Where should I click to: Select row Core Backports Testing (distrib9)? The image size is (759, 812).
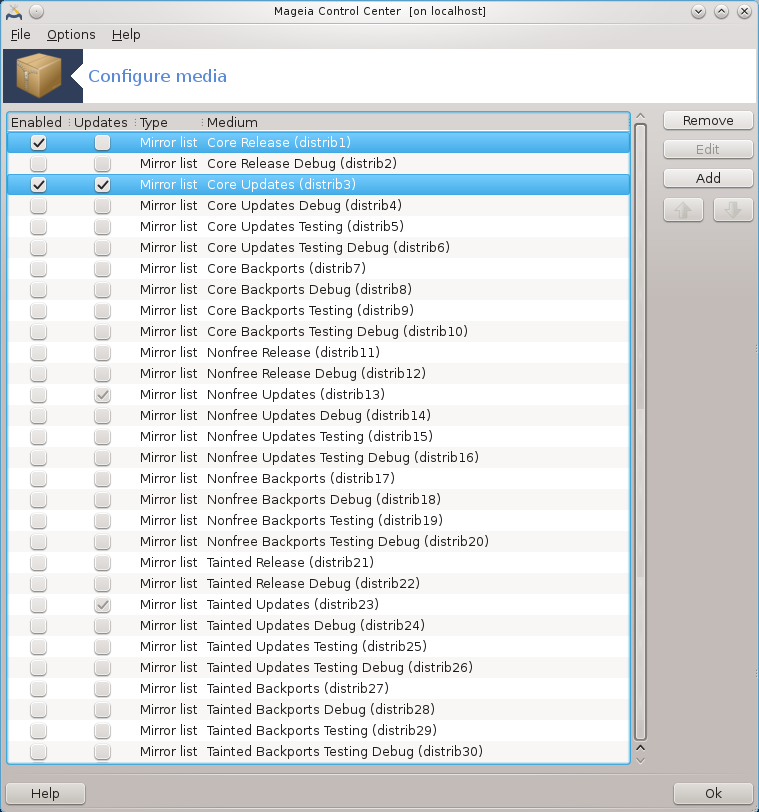[x=318, y=311]
